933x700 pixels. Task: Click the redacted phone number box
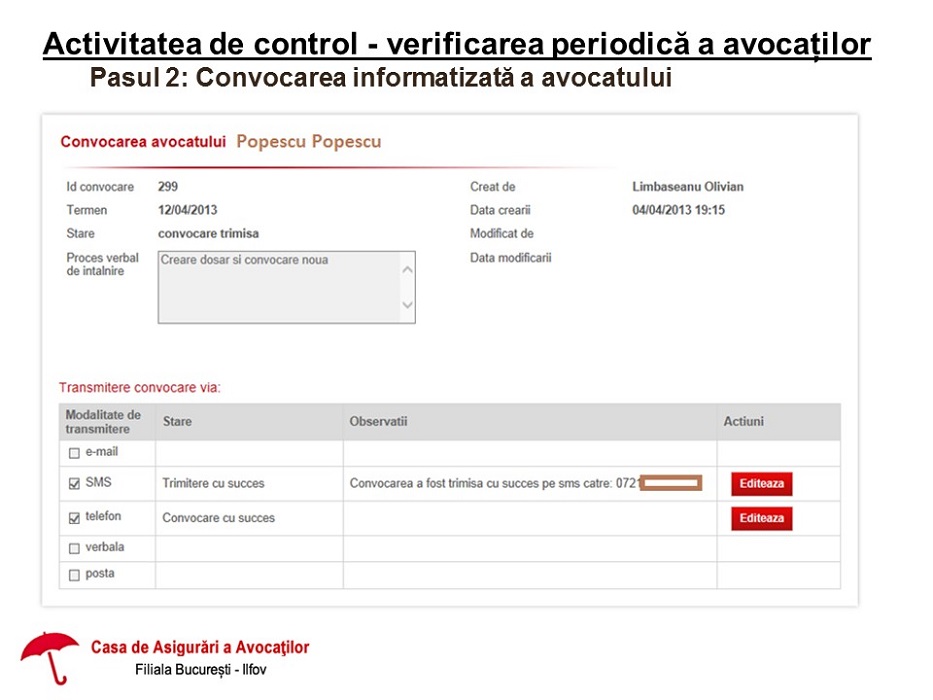(672, 484)
